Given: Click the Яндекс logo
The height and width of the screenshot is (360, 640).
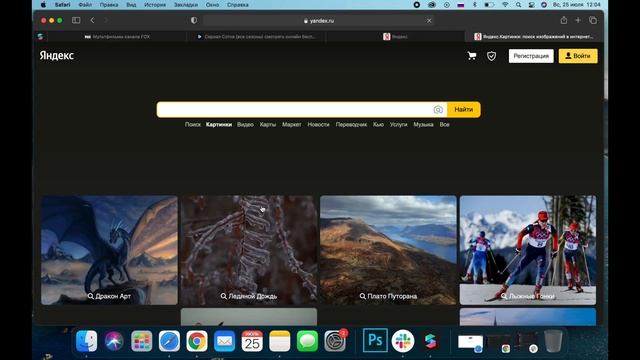Looking at the screenshot, I should click(x=57, y=56).
